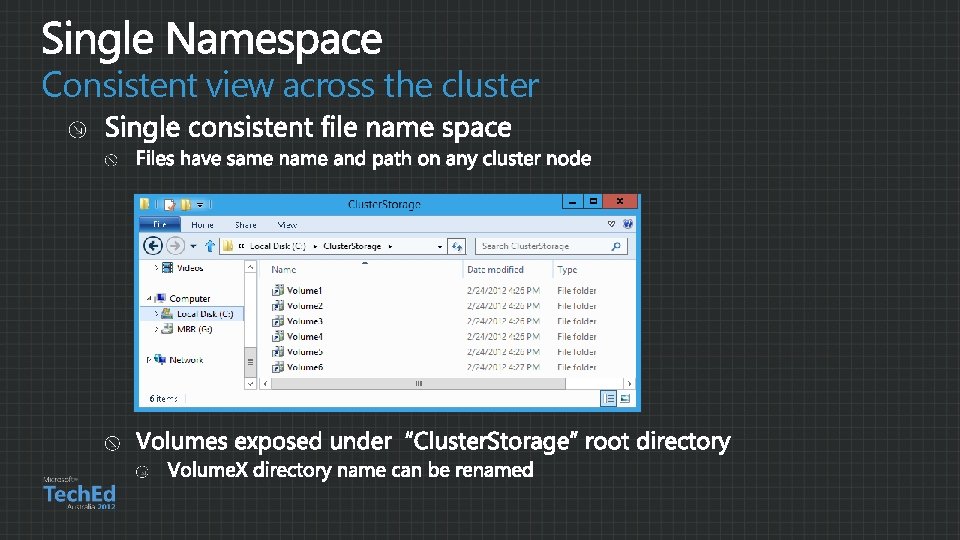
Task: Sort by the Date modified column header
Action: coord(495,269)
